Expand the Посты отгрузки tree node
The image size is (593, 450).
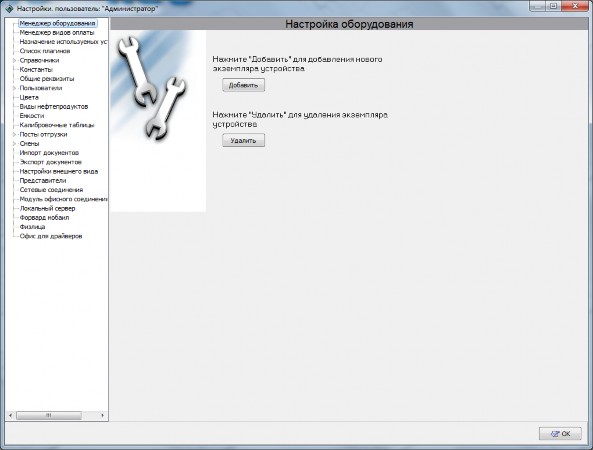pyautogui.click(x=14, y=134)
